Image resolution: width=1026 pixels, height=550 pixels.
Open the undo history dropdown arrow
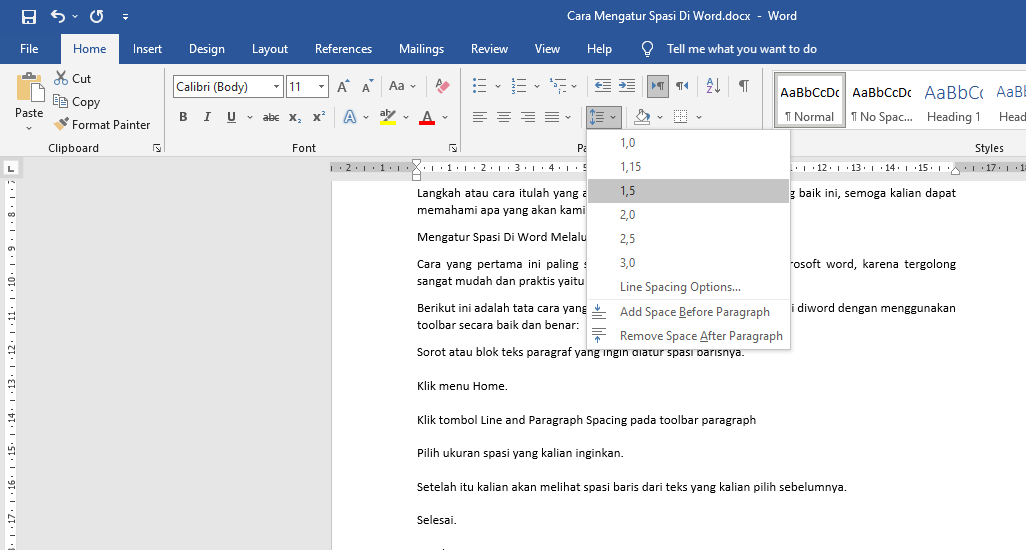(x=75, y=16)
